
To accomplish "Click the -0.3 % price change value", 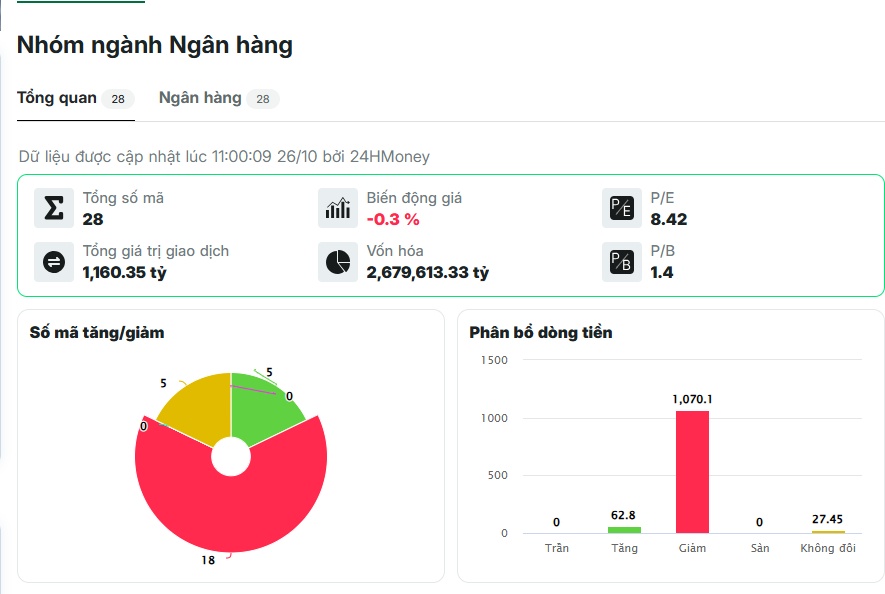I will 393,219.
